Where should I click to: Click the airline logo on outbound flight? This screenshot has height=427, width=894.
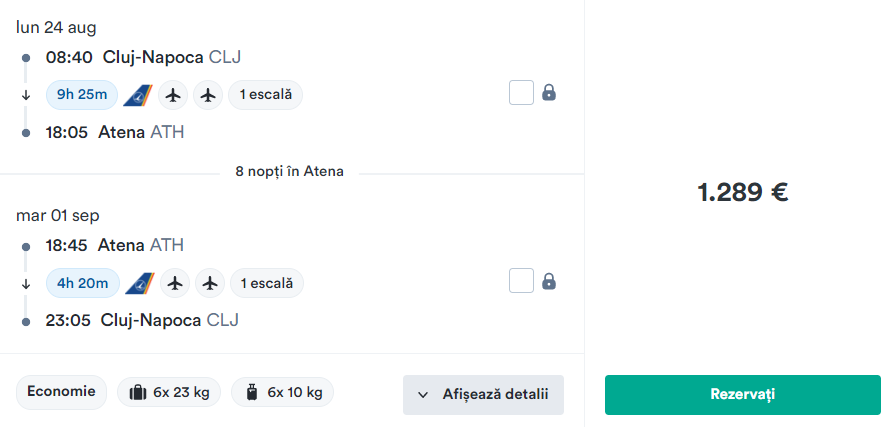(x=138, y=95)
